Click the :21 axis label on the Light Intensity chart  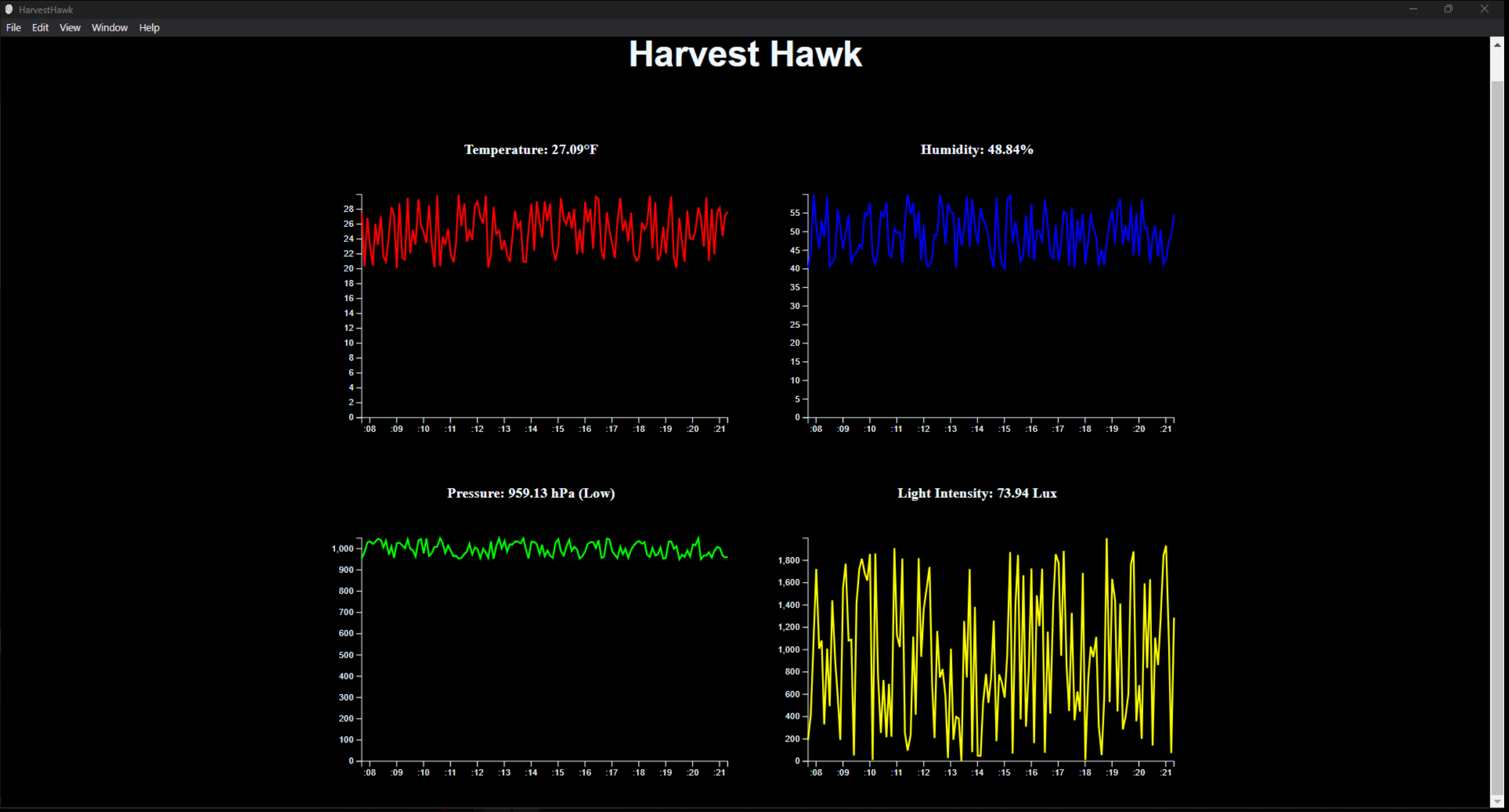[1166, 773]
